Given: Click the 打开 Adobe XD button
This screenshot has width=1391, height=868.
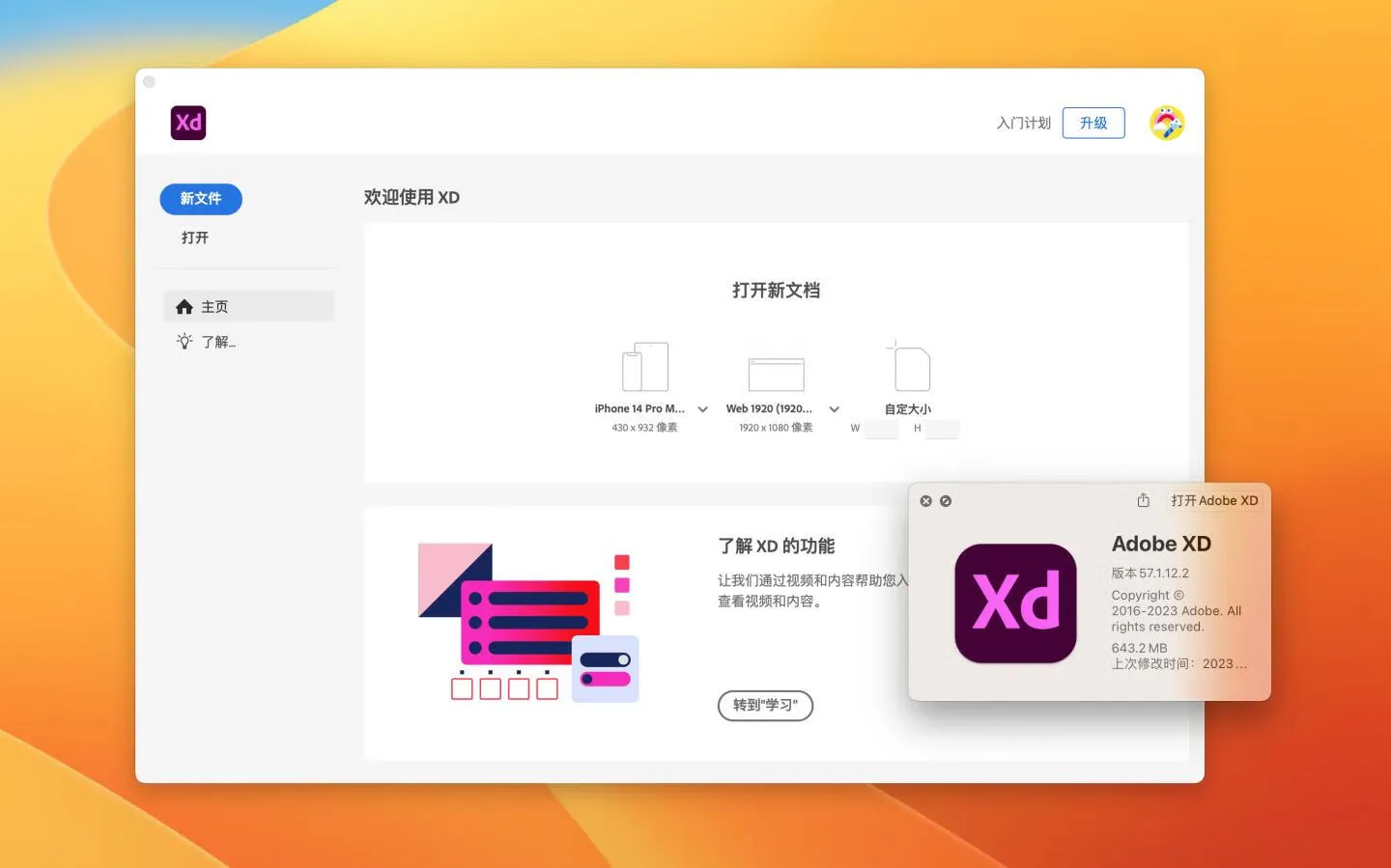Looking at the screenshot, I should pos(1213,500).
